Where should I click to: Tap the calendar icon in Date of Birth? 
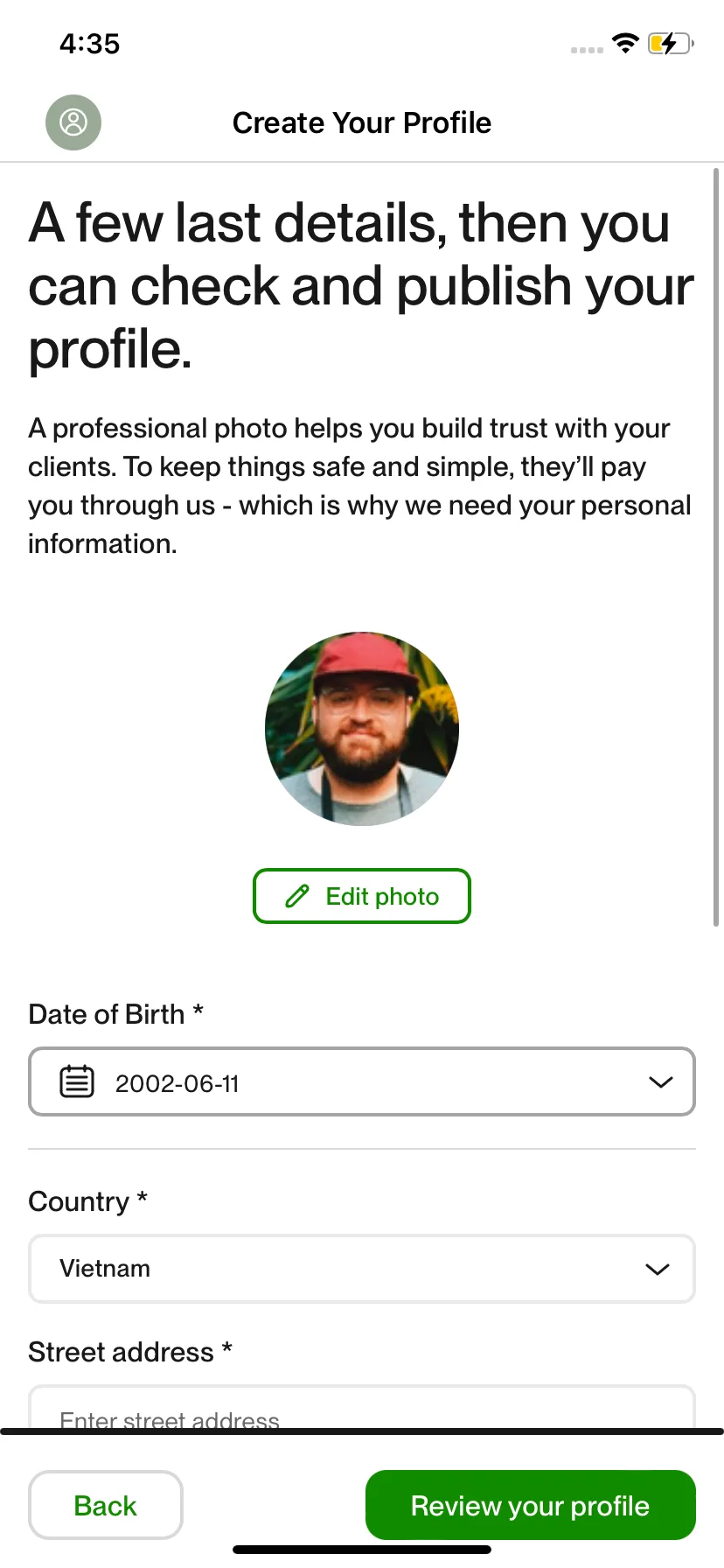click(77, 1081)
